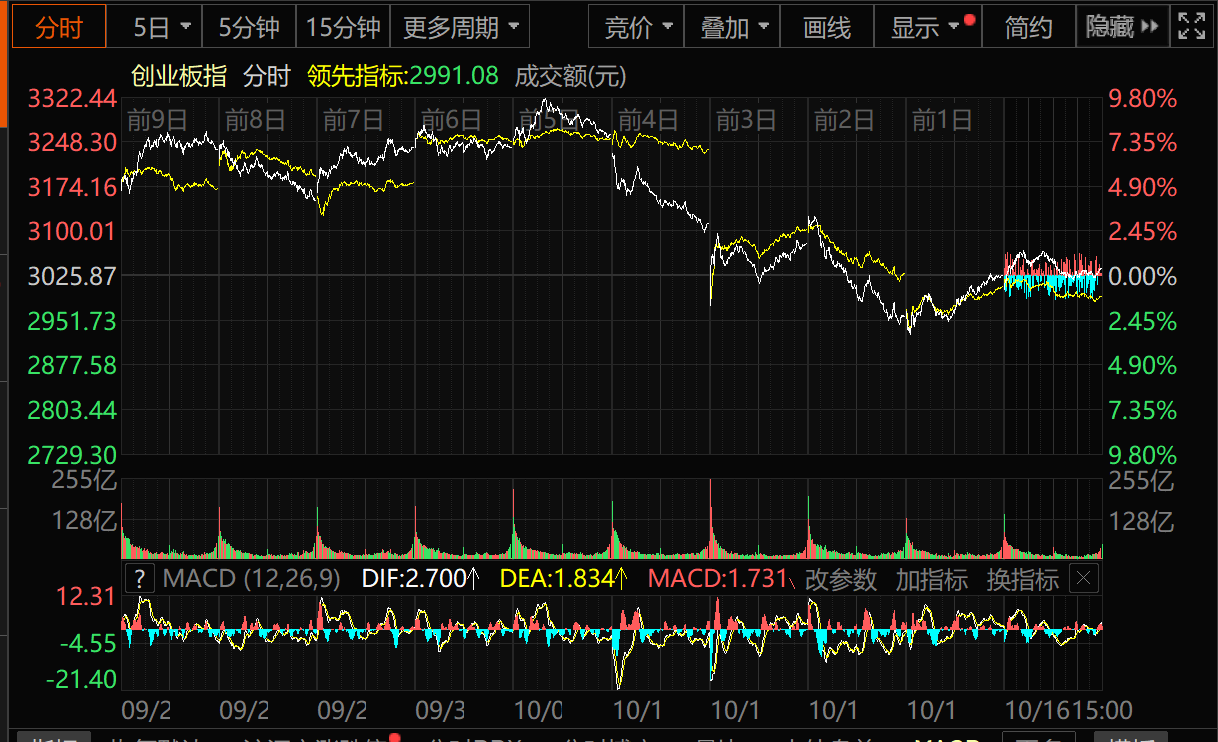Select the 分时 intraday tab

(59, 28)
